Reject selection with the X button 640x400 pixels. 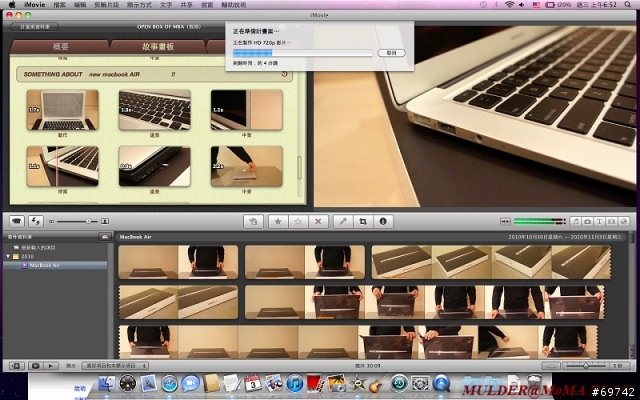pos(318,221)
